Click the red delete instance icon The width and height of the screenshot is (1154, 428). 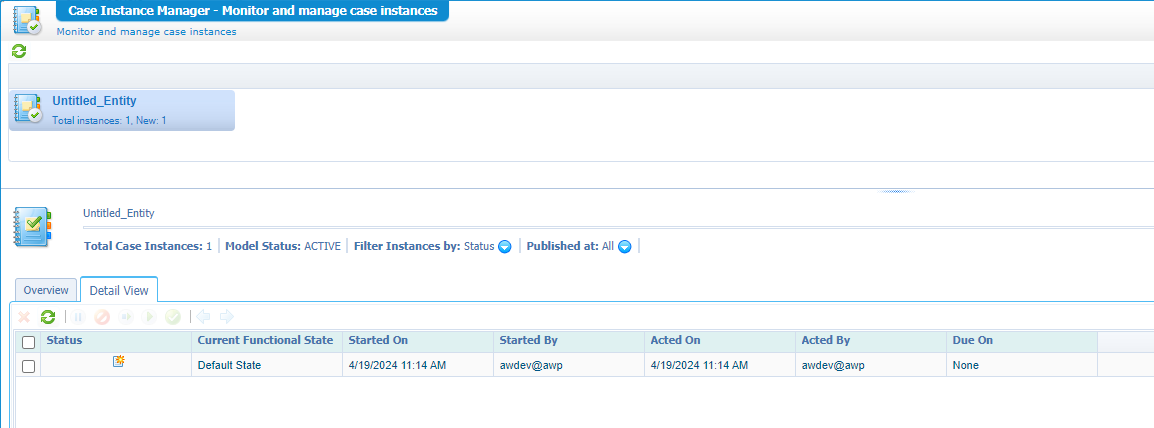pyautogui.click(x=25, y=317)
